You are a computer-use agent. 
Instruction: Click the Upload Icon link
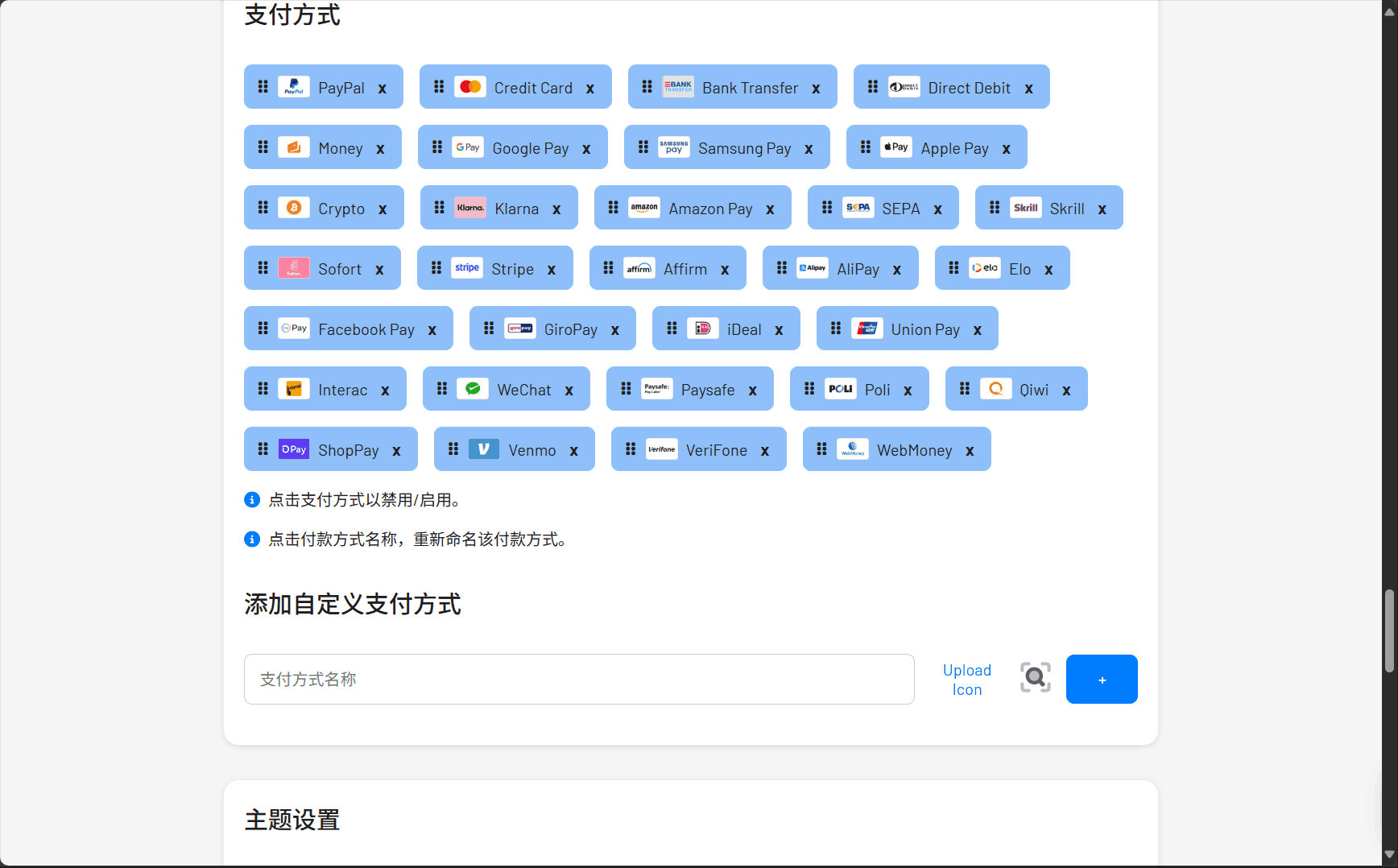click(x=966, y=680)
